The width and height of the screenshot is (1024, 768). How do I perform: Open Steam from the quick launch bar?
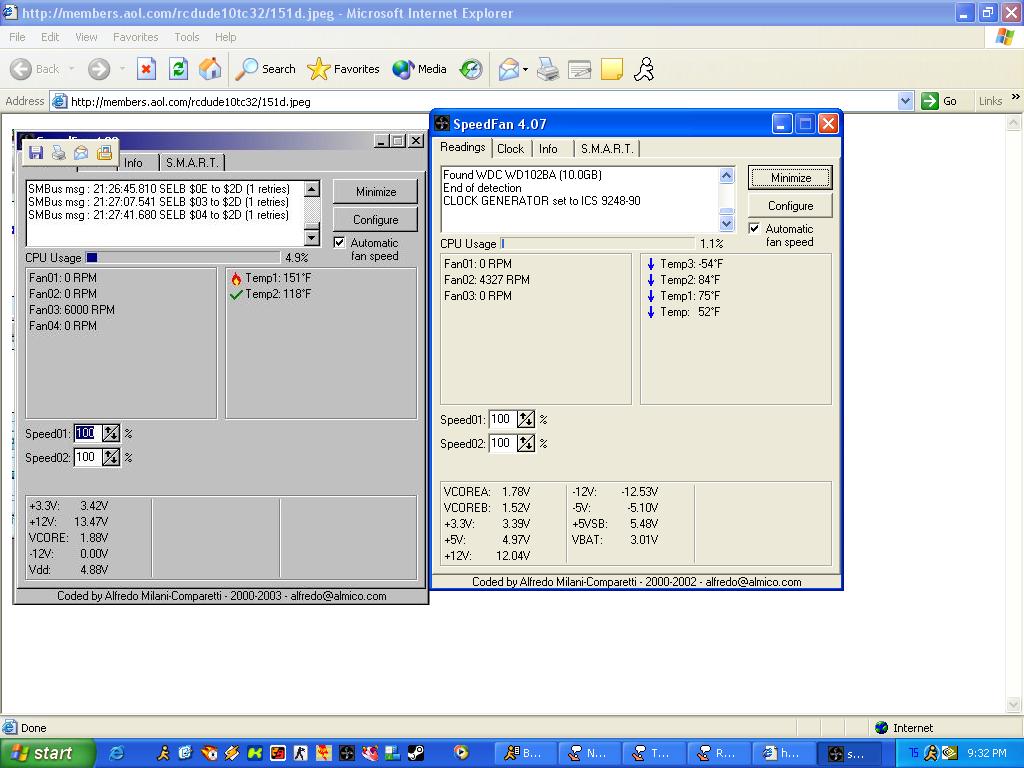pos(415,753)
